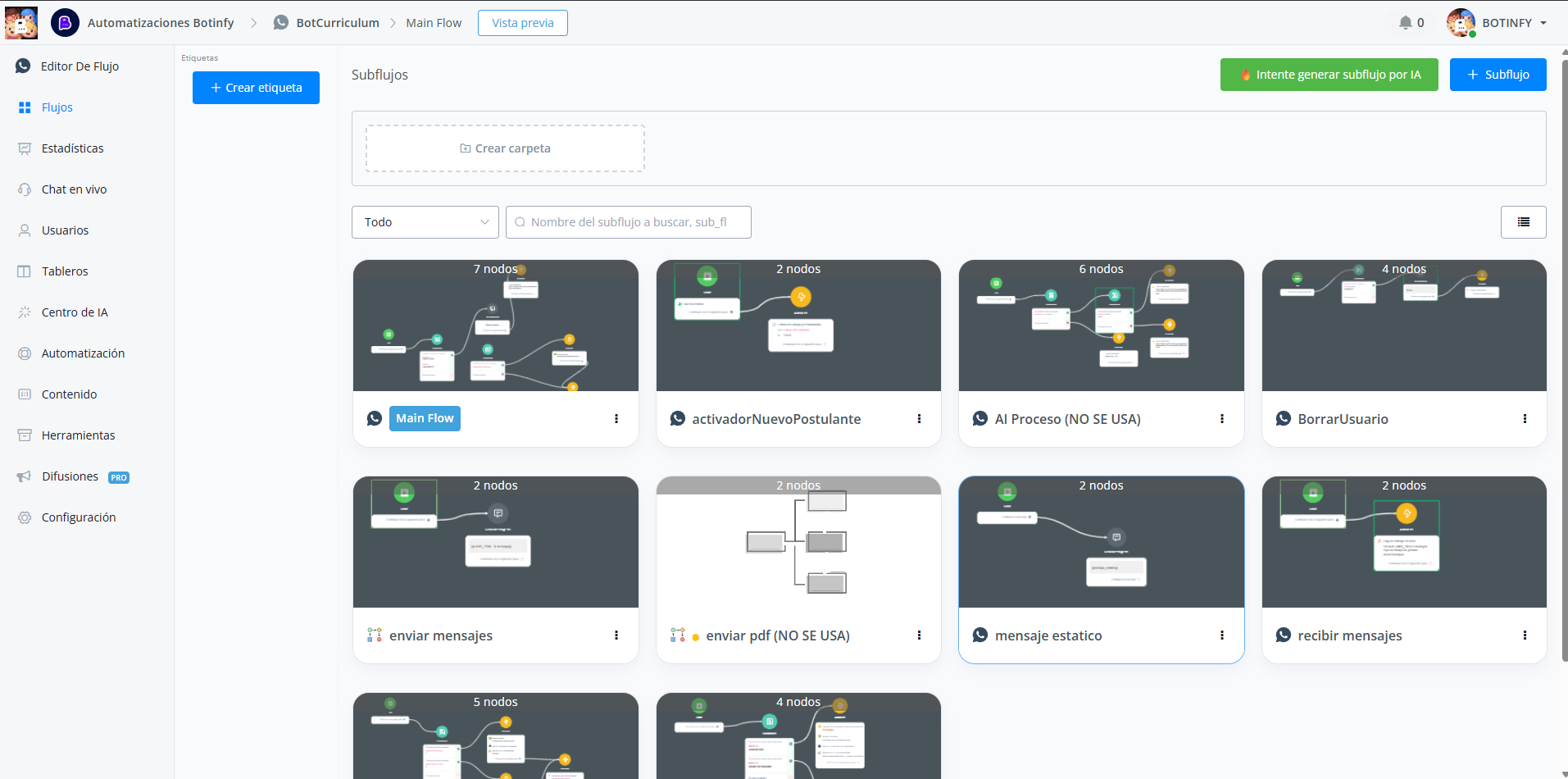
Task: Click Crear etiqueta button
Action: point(256,88)
